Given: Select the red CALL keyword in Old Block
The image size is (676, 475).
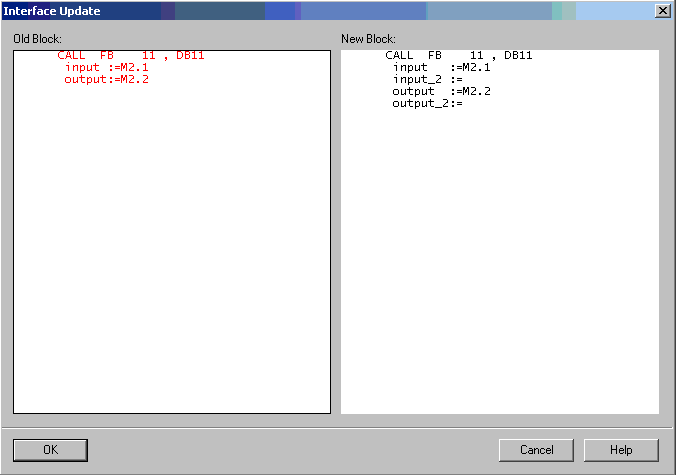Looking at the screenshot, I should coord(71,55).
